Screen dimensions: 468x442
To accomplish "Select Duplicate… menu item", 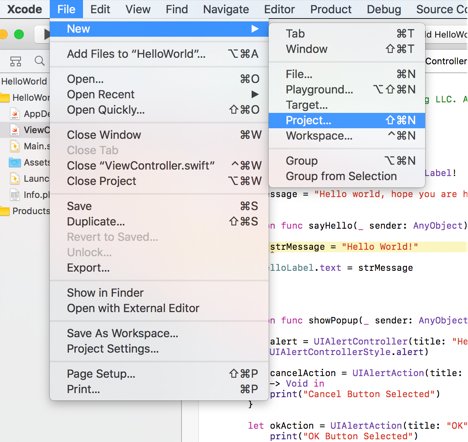I will (x=159, y=221).
